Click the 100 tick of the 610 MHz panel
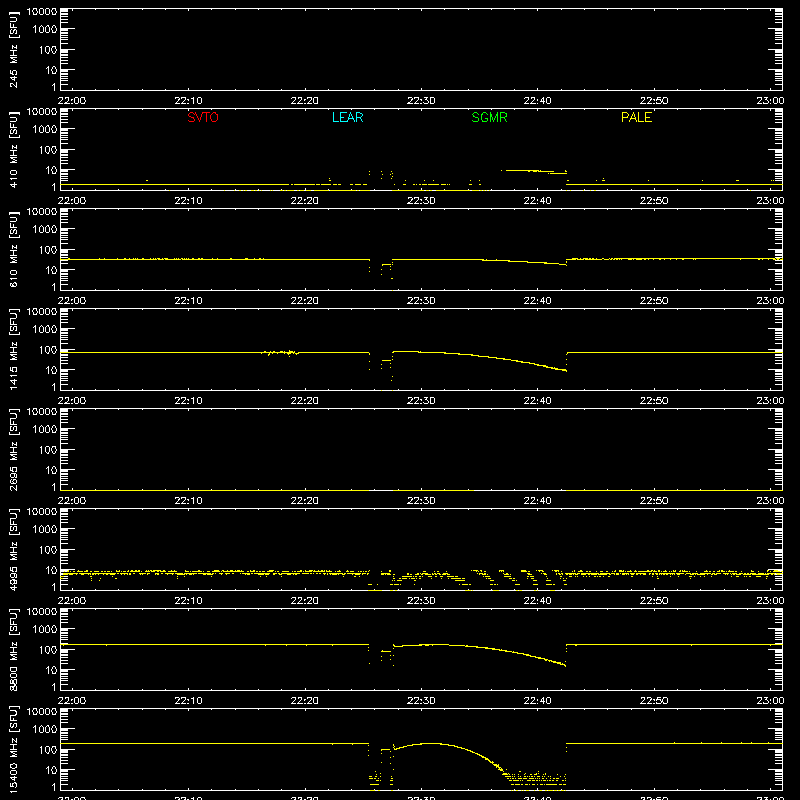This screenshot has height=800, width=800. click(48, 250)
